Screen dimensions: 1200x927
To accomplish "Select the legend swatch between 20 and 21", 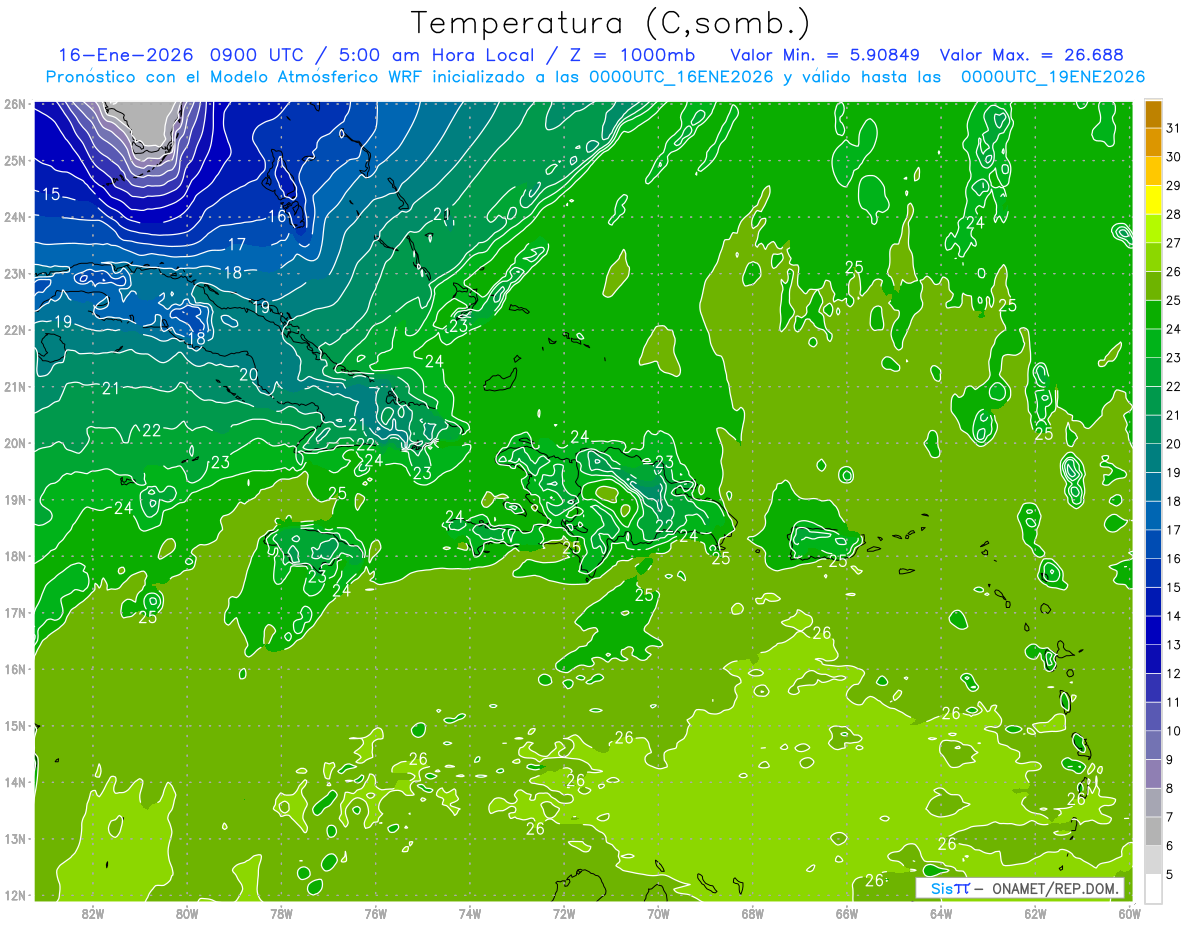I will point(1154,429).
